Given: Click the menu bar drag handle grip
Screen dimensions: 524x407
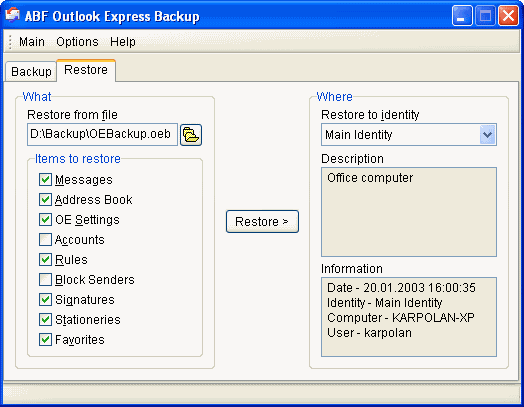Looking at the screenshot, I should (x=10, y=42).
